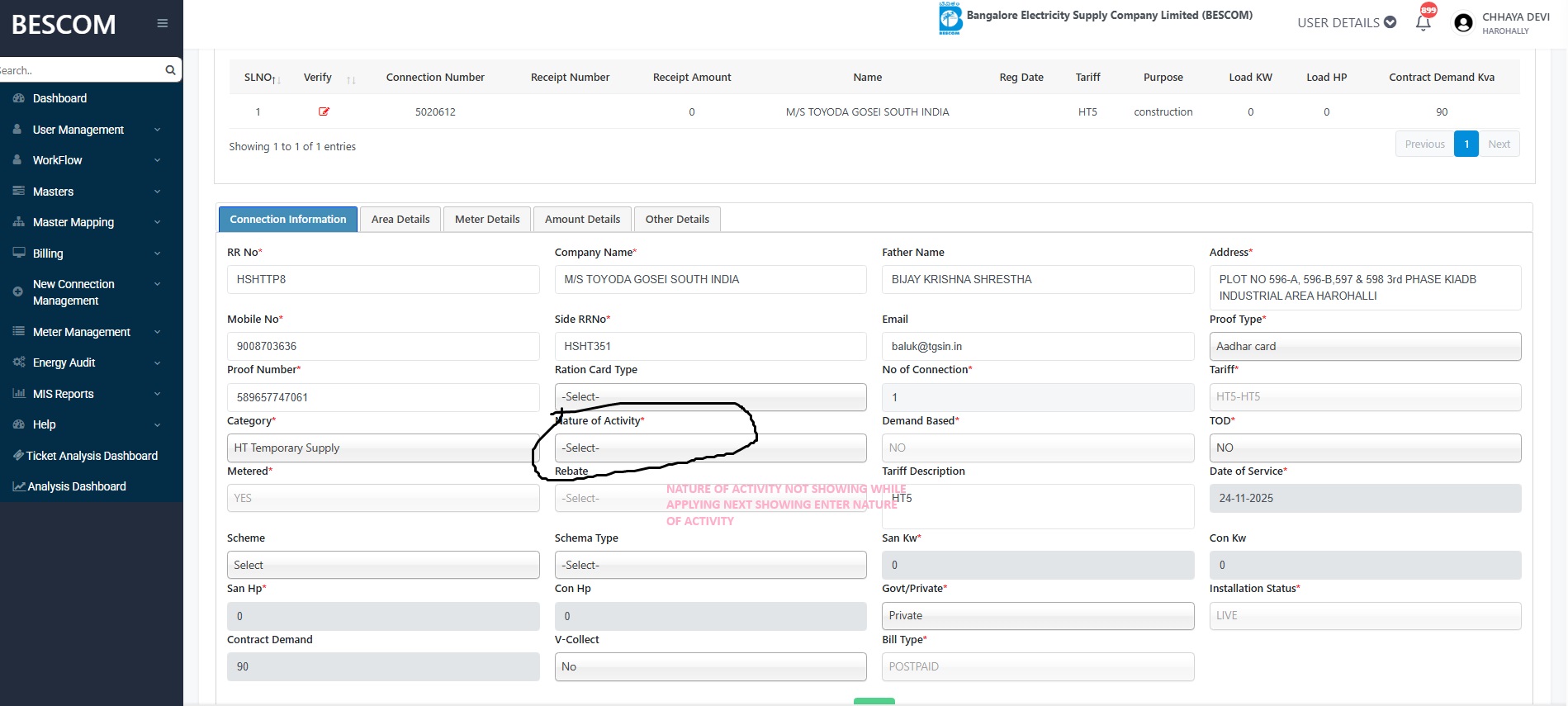
Task: Click the Ticket Analysis Dashboard tag icon
Action: (18, 456)
